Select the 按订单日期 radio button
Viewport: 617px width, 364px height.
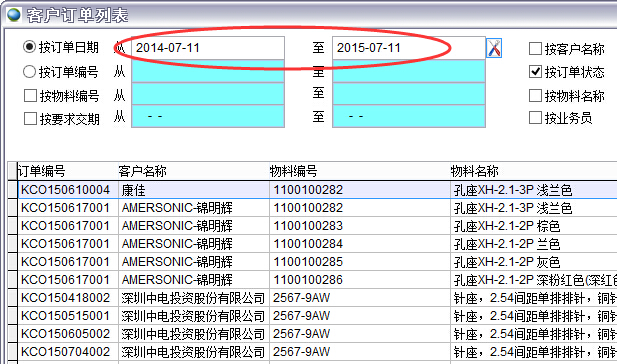(30, 47)
